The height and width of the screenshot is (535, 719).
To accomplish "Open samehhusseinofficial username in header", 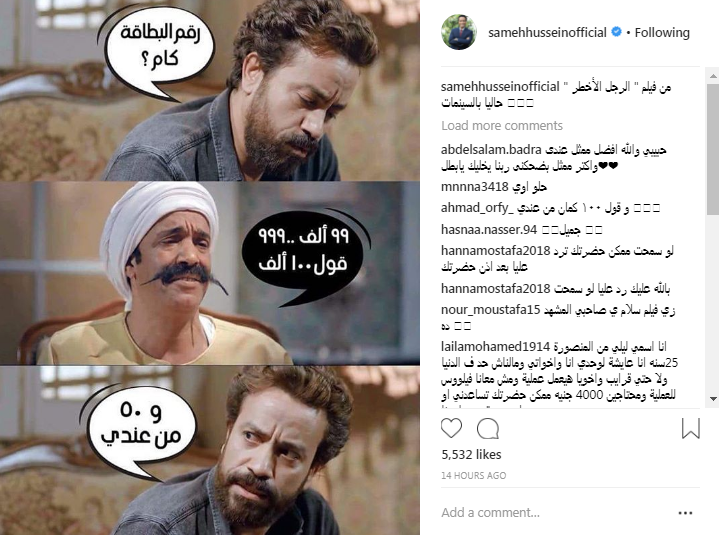I will click(x=547, y=33).
